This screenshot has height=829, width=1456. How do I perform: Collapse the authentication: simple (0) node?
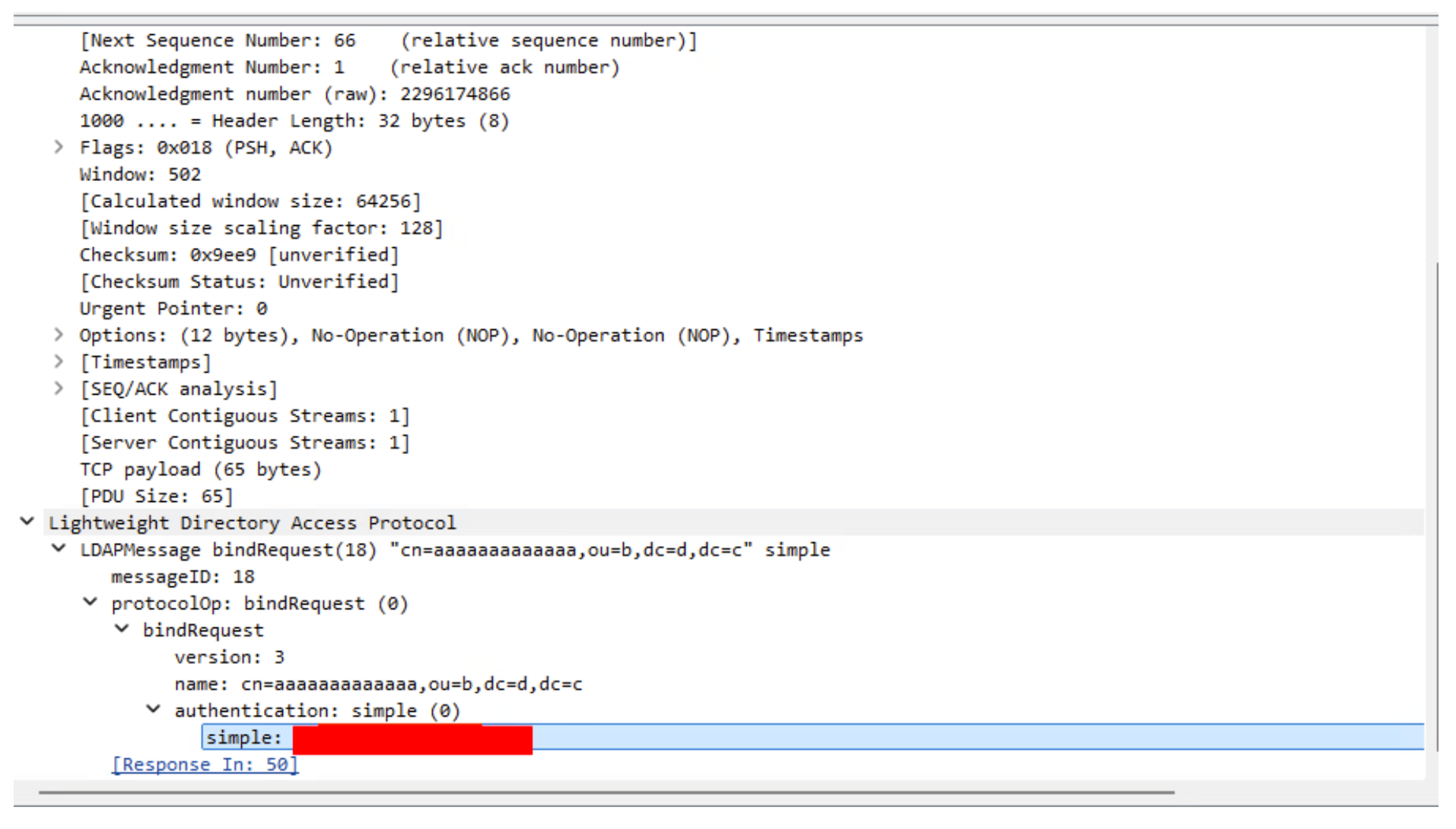pyautogui.click(x=153, y=709)
